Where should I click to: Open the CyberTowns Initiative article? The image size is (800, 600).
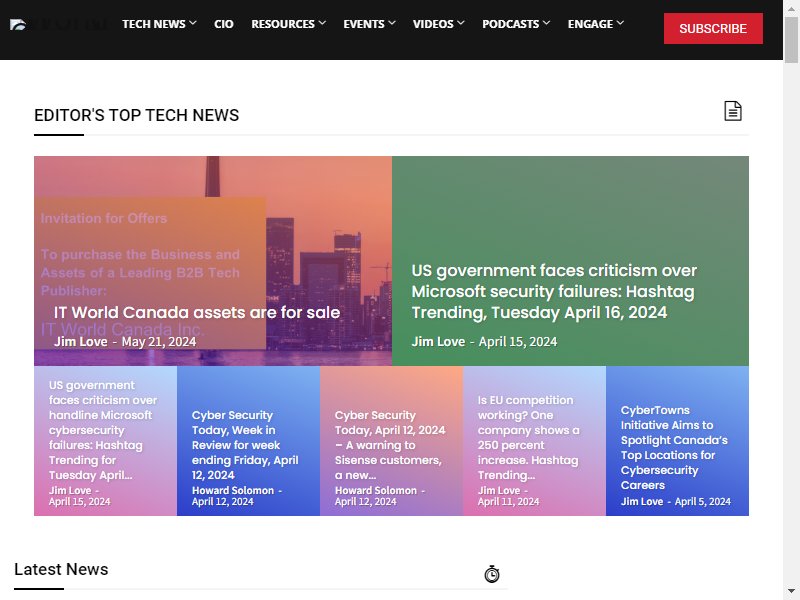click(x=674, y=447)
